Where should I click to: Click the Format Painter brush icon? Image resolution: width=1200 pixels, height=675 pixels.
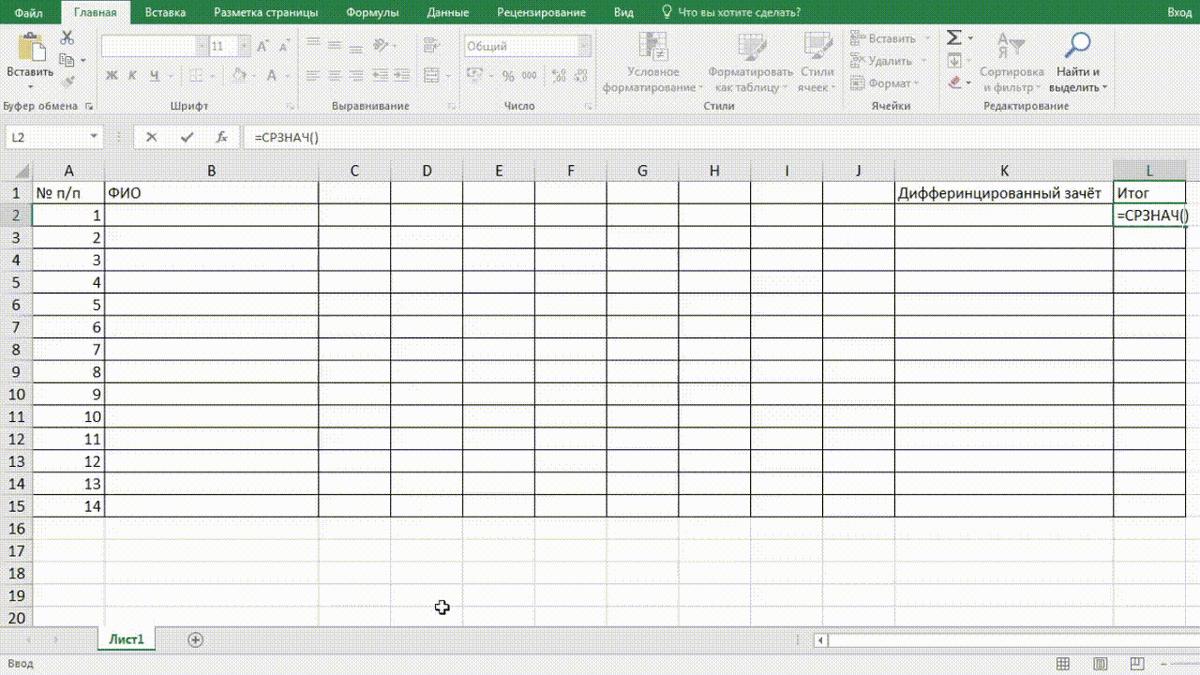point(67,82)
